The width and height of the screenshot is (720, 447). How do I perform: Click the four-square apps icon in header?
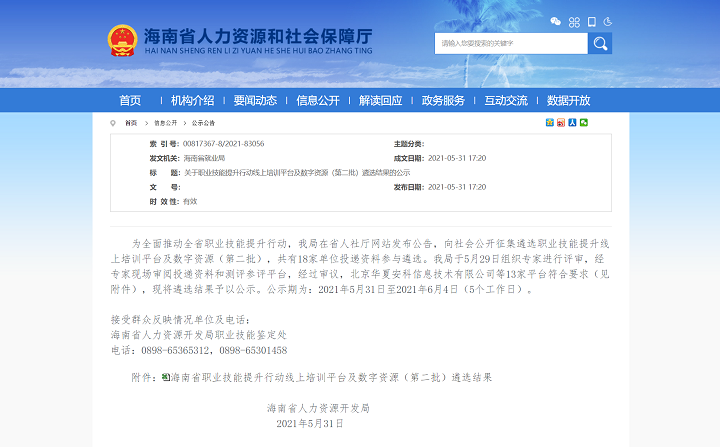574,21
